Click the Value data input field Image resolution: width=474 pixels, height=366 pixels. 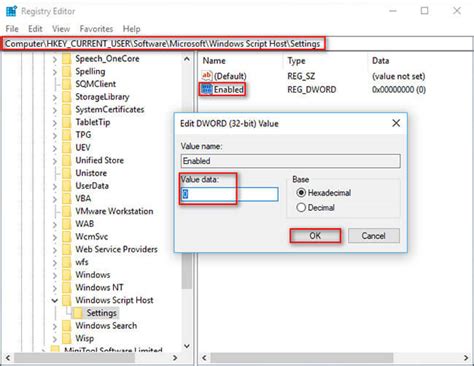click(230, 194)
